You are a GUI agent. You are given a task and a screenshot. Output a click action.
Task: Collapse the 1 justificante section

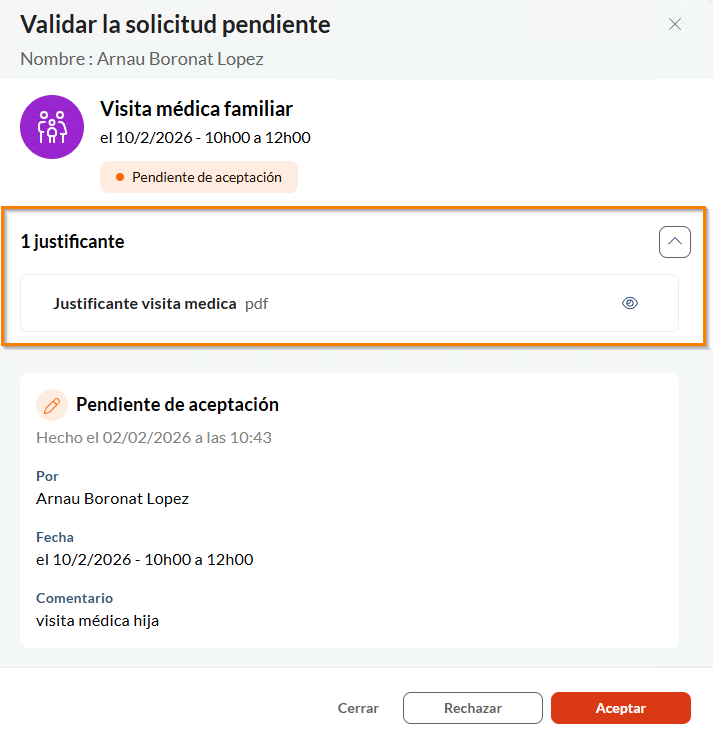[x=675, y=242]
